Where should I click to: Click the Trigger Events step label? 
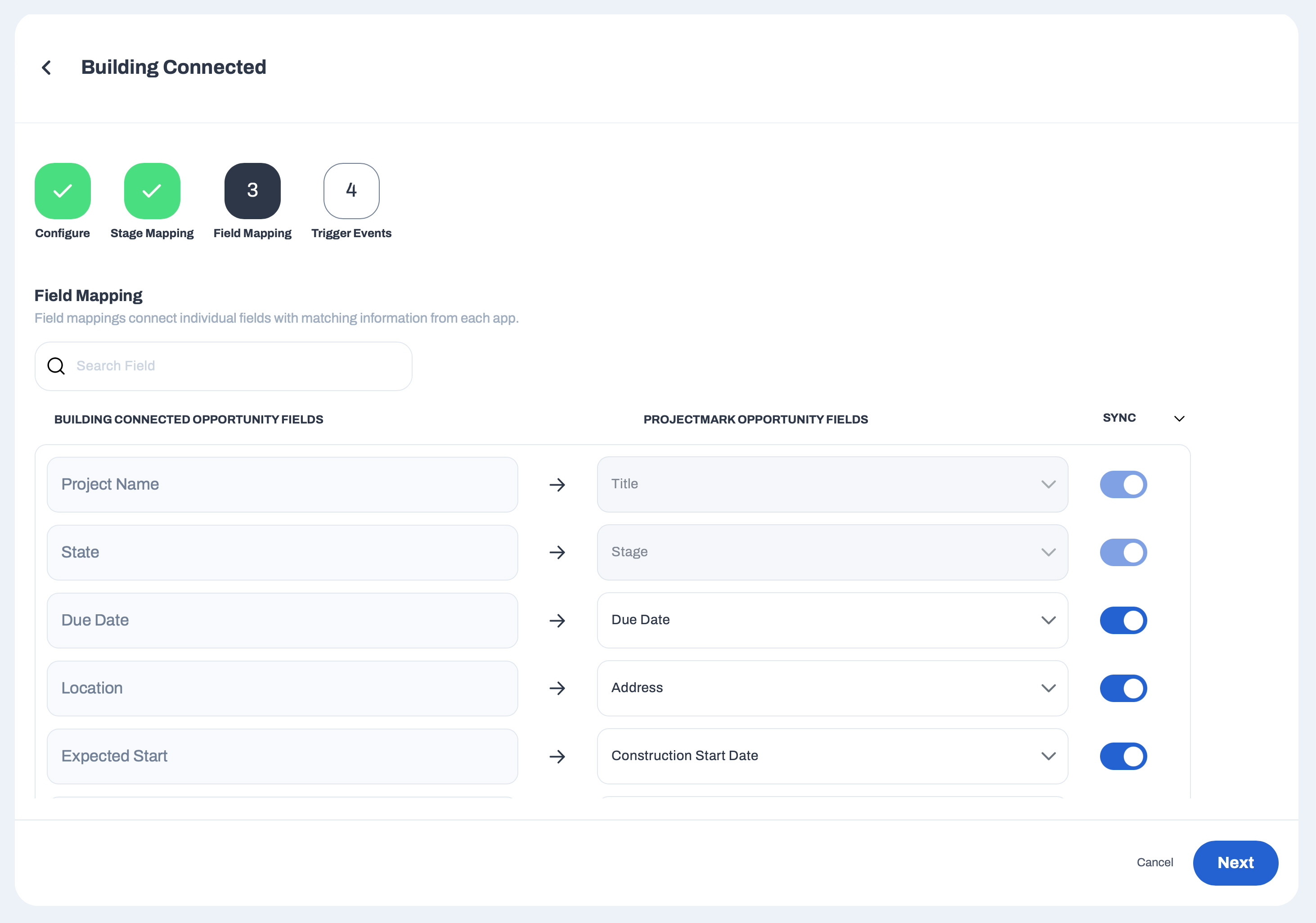(351, 233)
